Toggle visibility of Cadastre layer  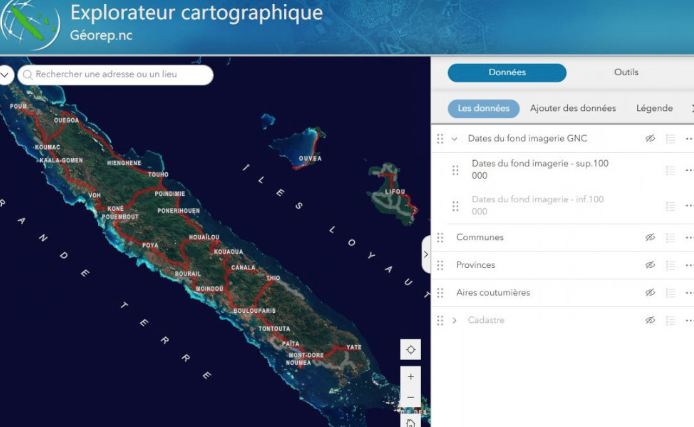pos(650,320)
